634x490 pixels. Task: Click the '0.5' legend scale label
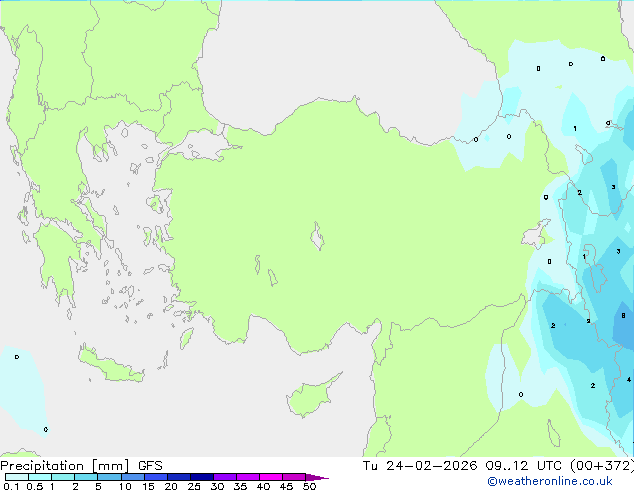[x=34, y=486]
